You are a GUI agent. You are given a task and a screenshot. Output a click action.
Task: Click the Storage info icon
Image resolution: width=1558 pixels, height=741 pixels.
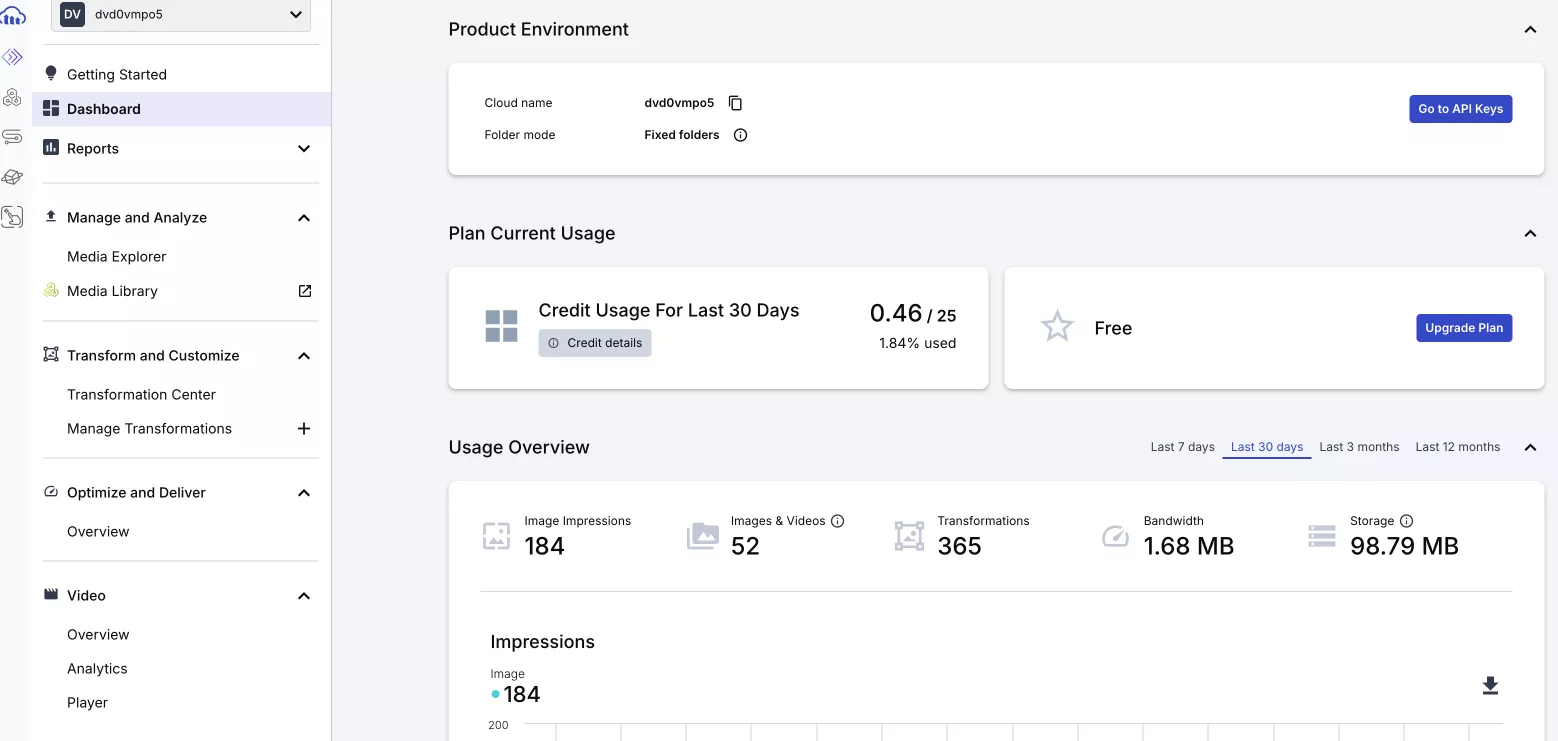click(1406, 521)
